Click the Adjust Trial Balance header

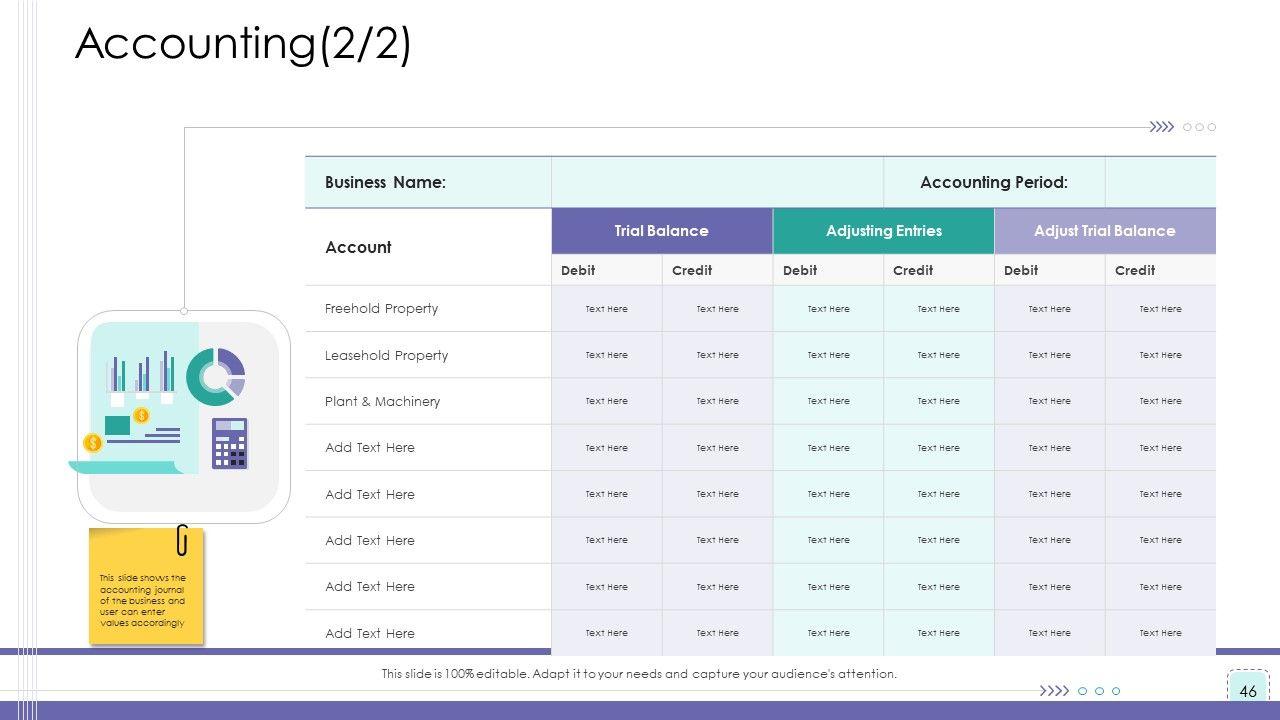[1104, 231]
